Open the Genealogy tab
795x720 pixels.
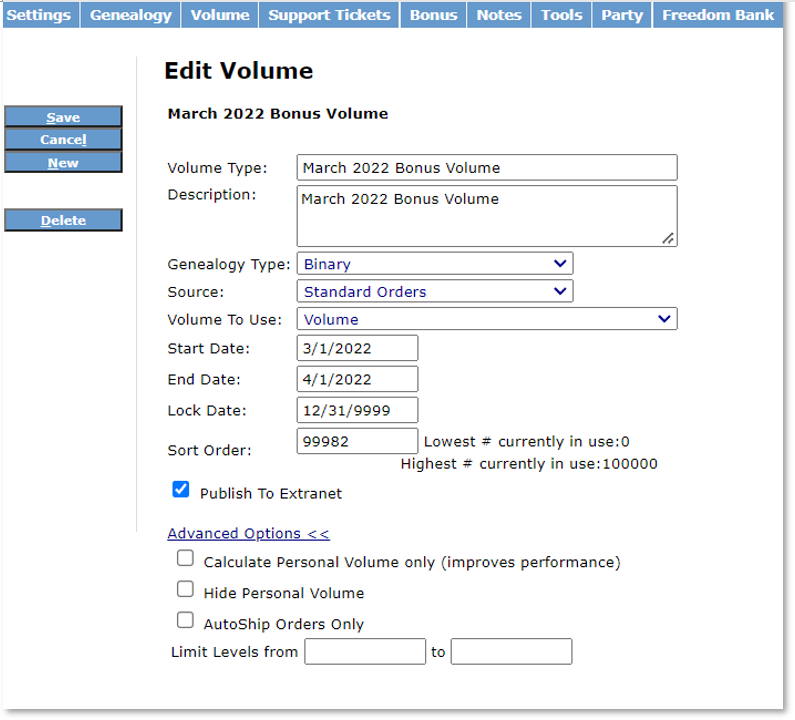131,15
